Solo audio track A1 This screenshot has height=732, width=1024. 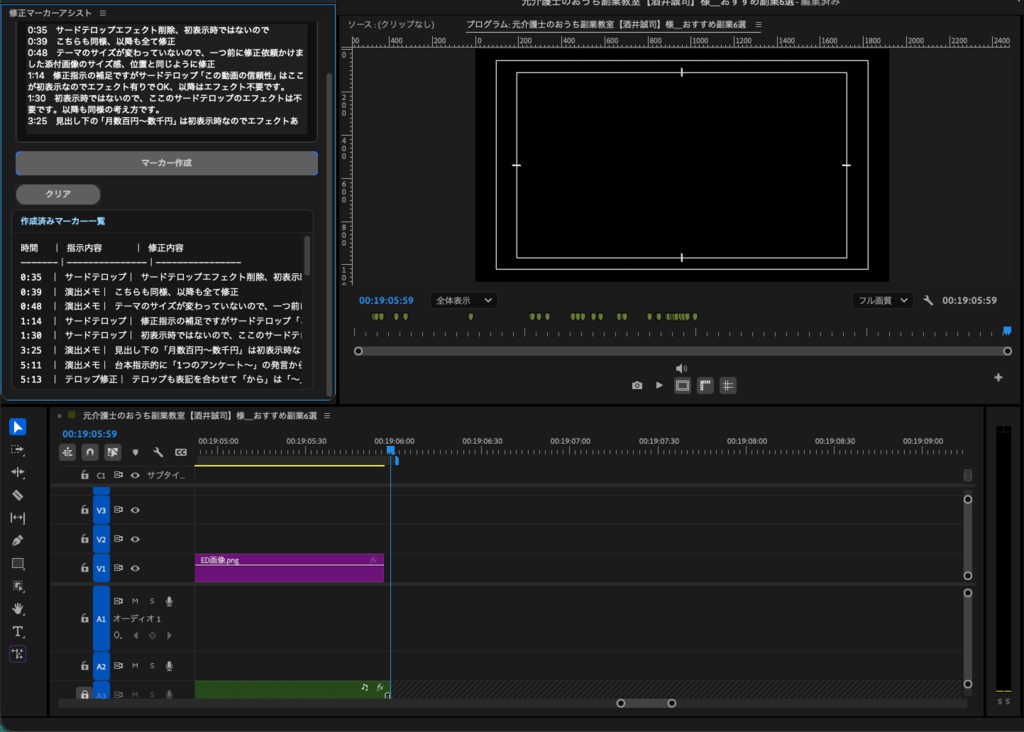point(152,601)
